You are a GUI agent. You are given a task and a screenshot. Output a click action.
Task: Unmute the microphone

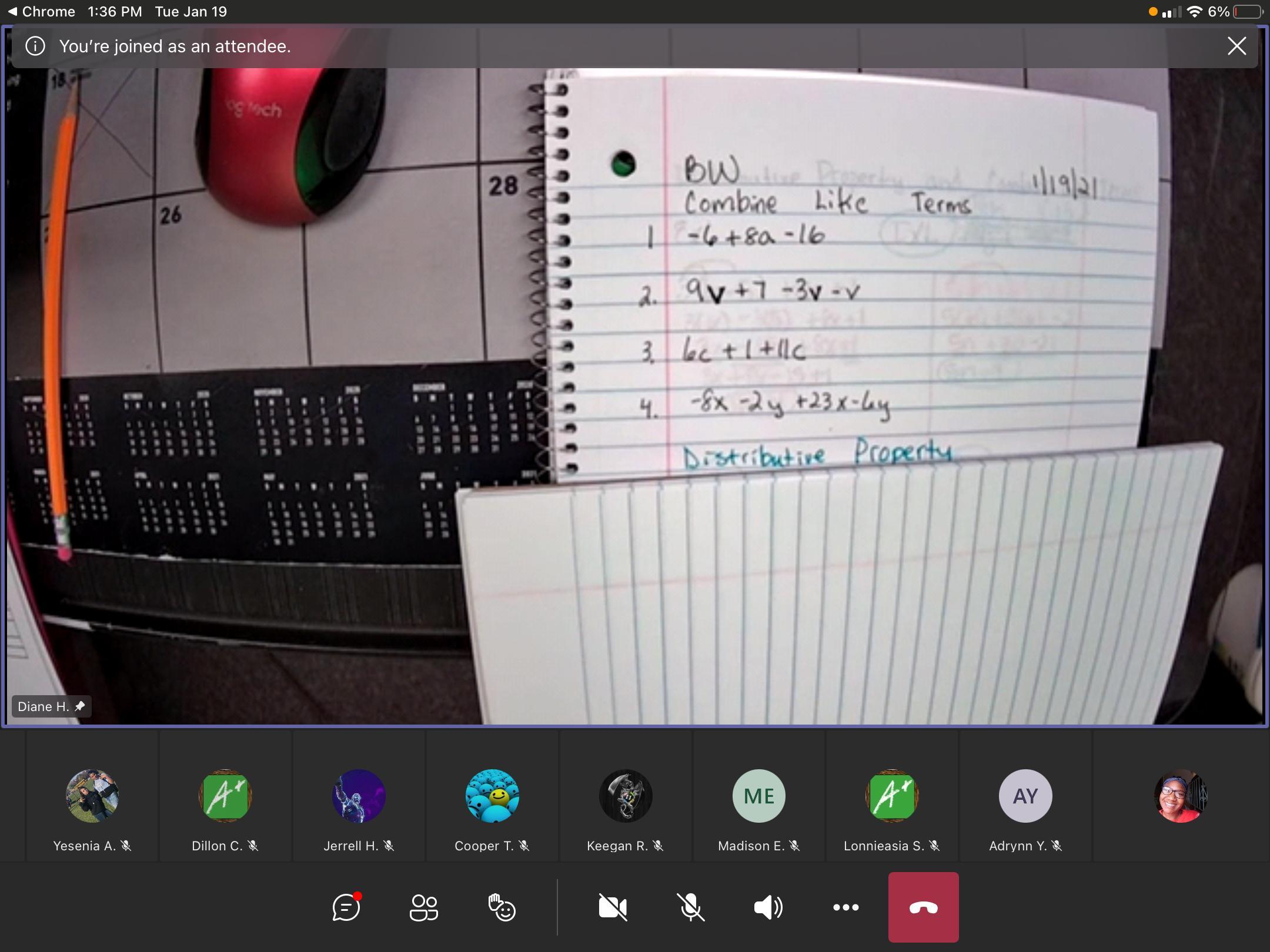(x=690, y=907)
